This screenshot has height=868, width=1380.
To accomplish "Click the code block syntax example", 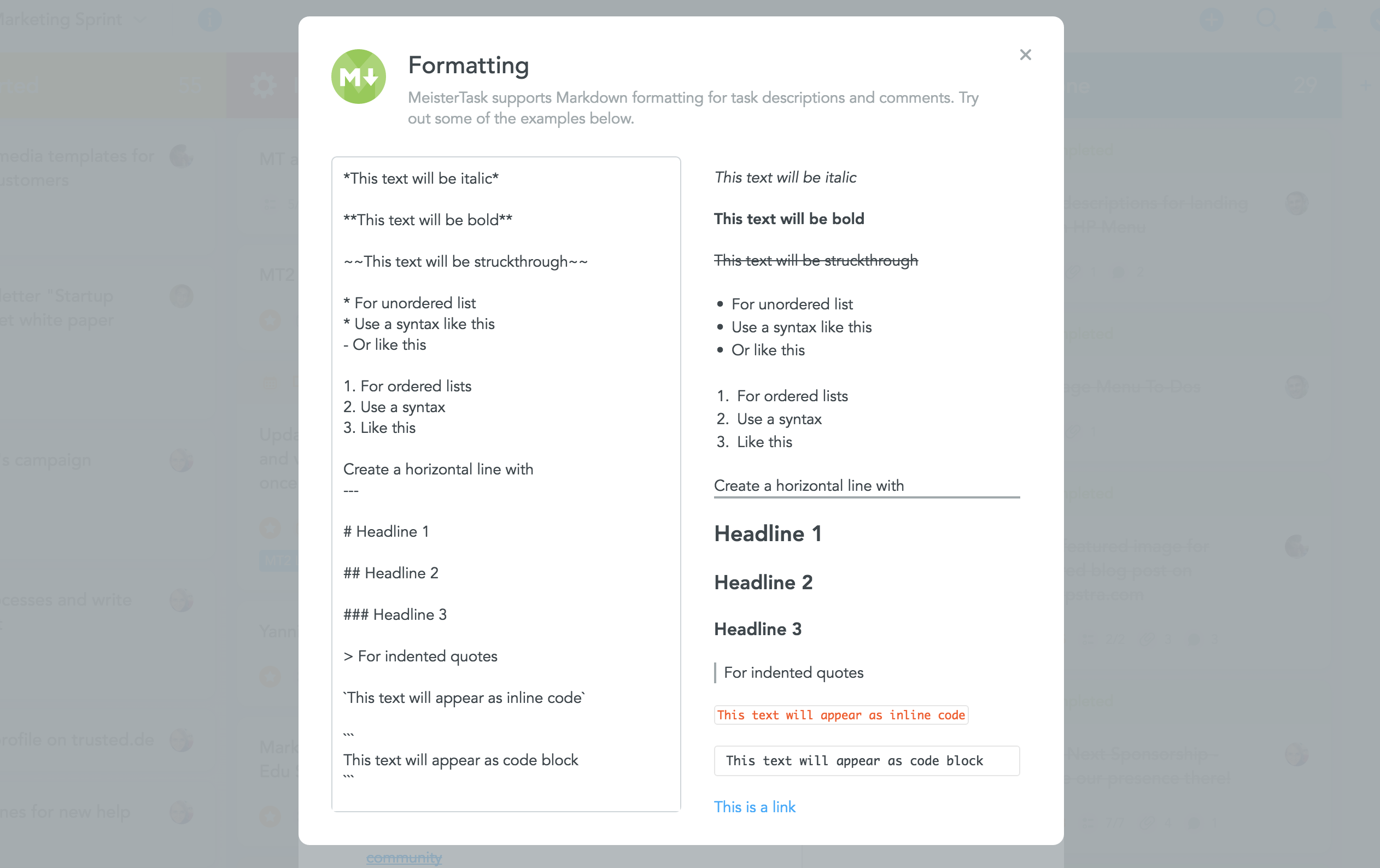I will pos(460,760).
